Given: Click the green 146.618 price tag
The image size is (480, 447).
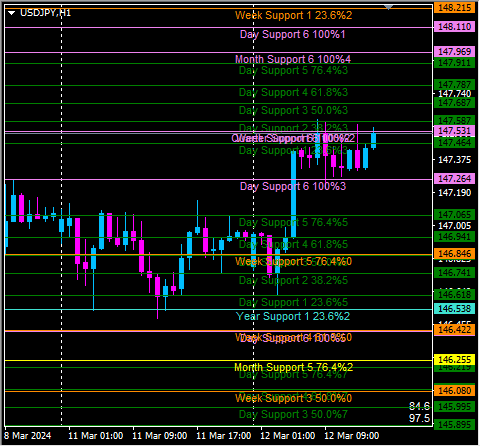Looking at the screenshot, I should 455,295.
